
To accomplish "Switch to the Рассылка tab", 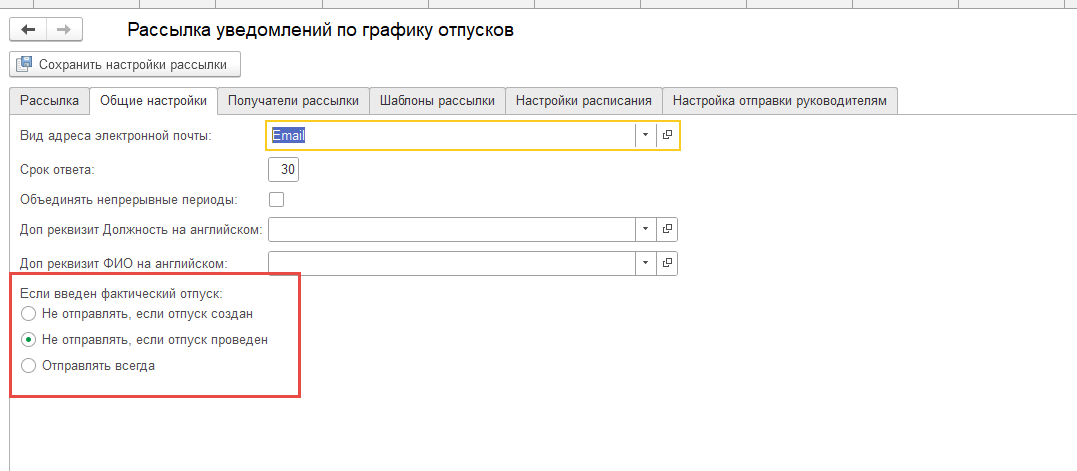I will (x=49, y=101).
